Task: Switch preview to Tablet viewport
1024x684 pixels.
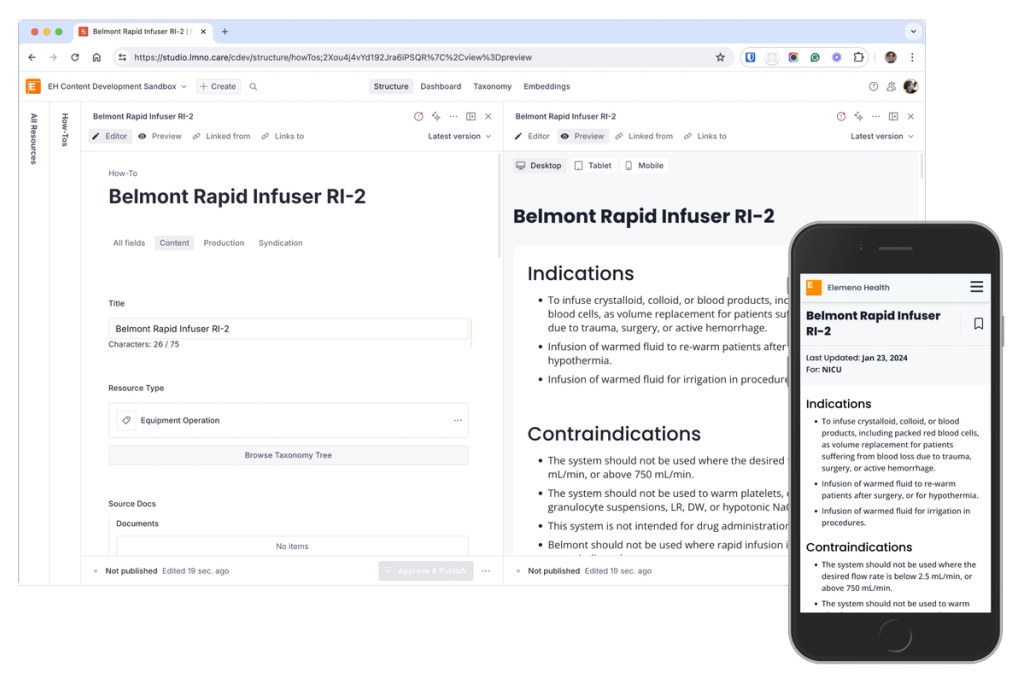Action: pyautogui.click(x=593, y=166)
